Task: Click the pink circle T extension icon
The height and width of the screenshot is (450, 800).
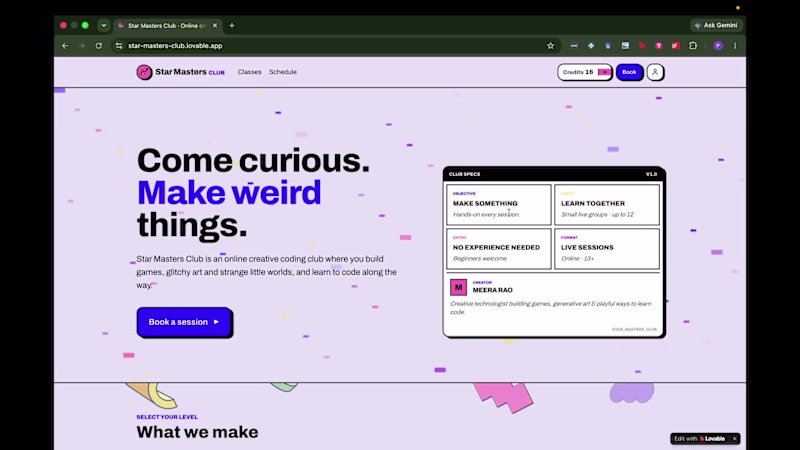Action: 659,46
